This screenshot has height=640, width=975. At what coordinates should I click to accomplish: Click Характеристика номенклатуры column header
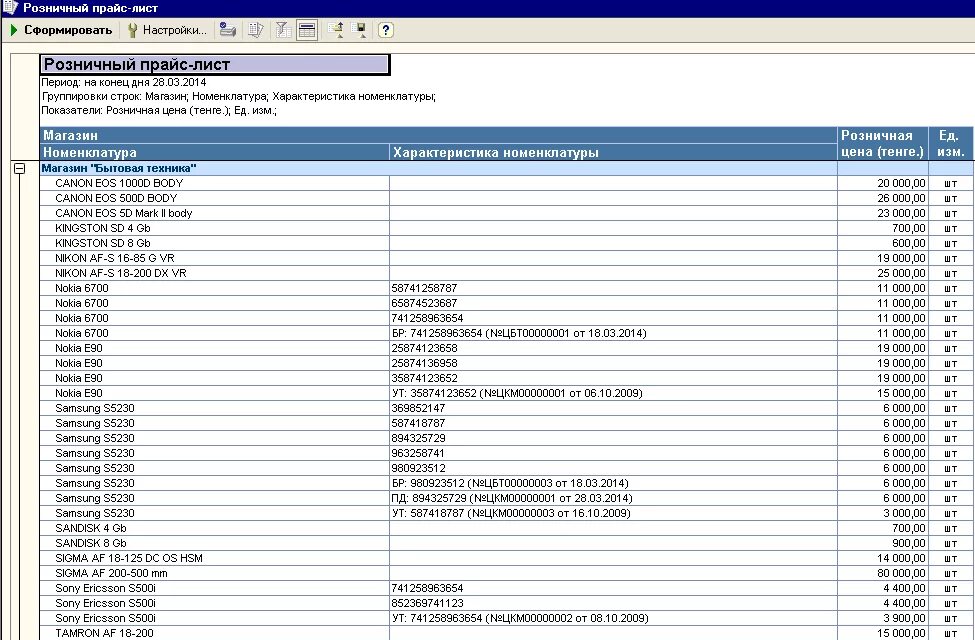click(613, 152)
